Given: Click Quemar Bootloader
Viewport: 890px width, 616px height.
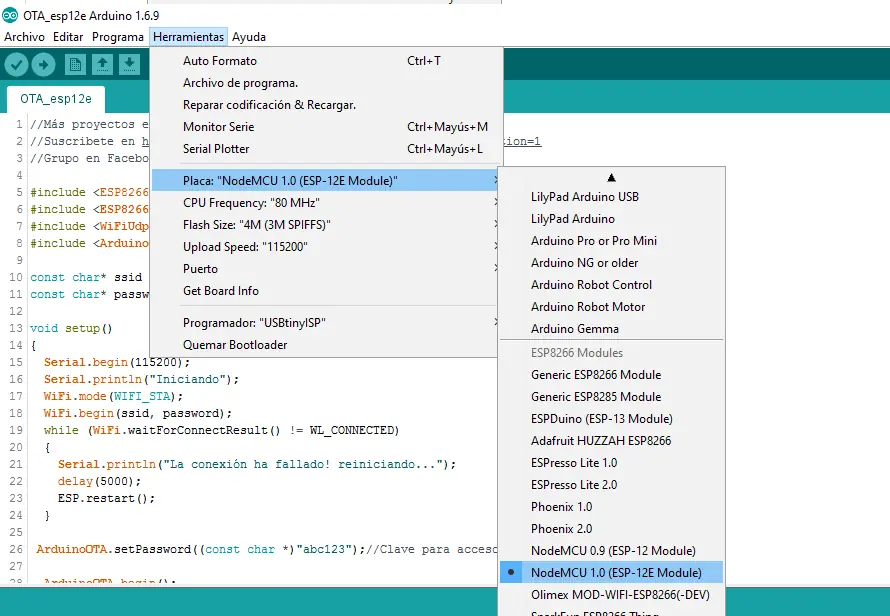Looking at the screenshot, I should (x=324, y=345).
